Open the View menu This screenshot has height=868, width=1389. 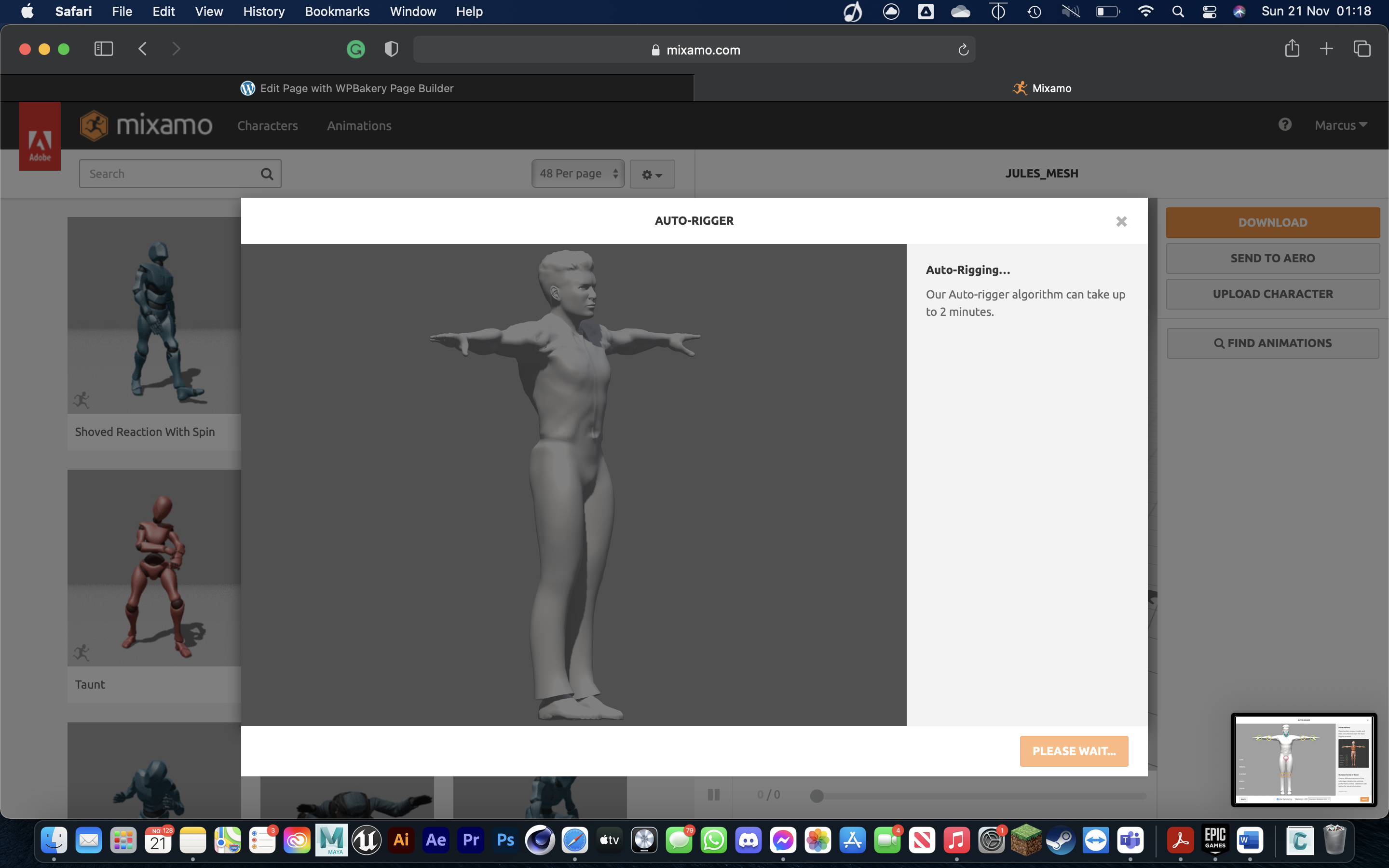209,12
